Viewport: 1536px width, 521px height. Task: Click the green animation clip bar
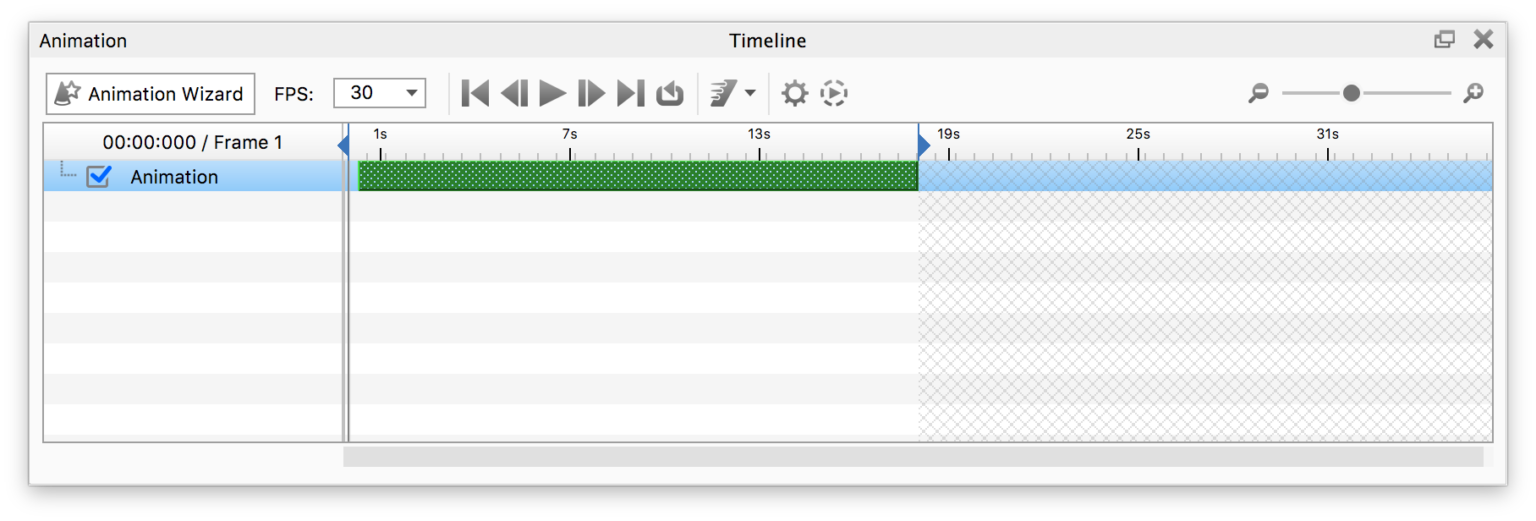coord(637,176)
